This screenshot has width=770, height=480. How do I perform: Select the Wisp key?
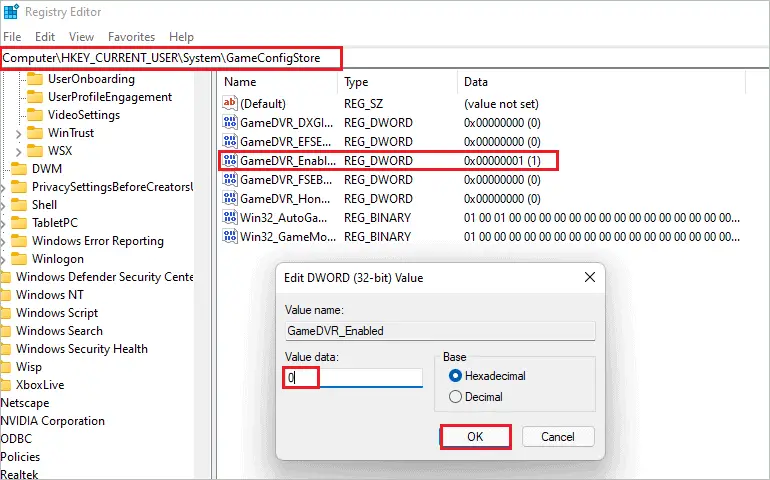[28, 367]
